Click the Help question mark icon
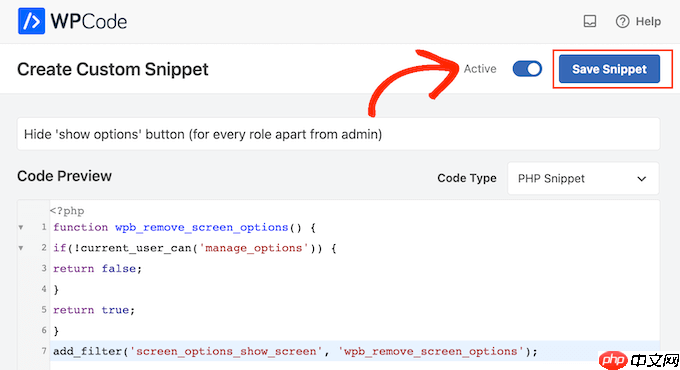680x370 pixels. tap(622, 21)
